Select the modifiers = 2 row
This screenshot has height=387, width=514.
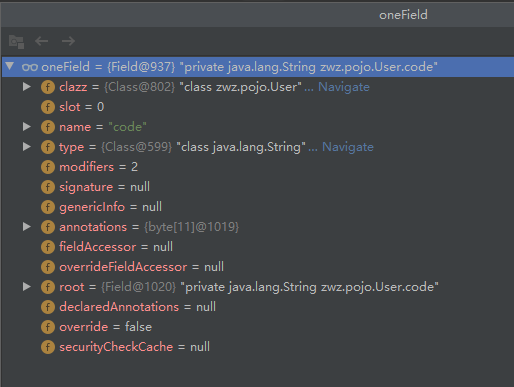[x=258, y=167]
